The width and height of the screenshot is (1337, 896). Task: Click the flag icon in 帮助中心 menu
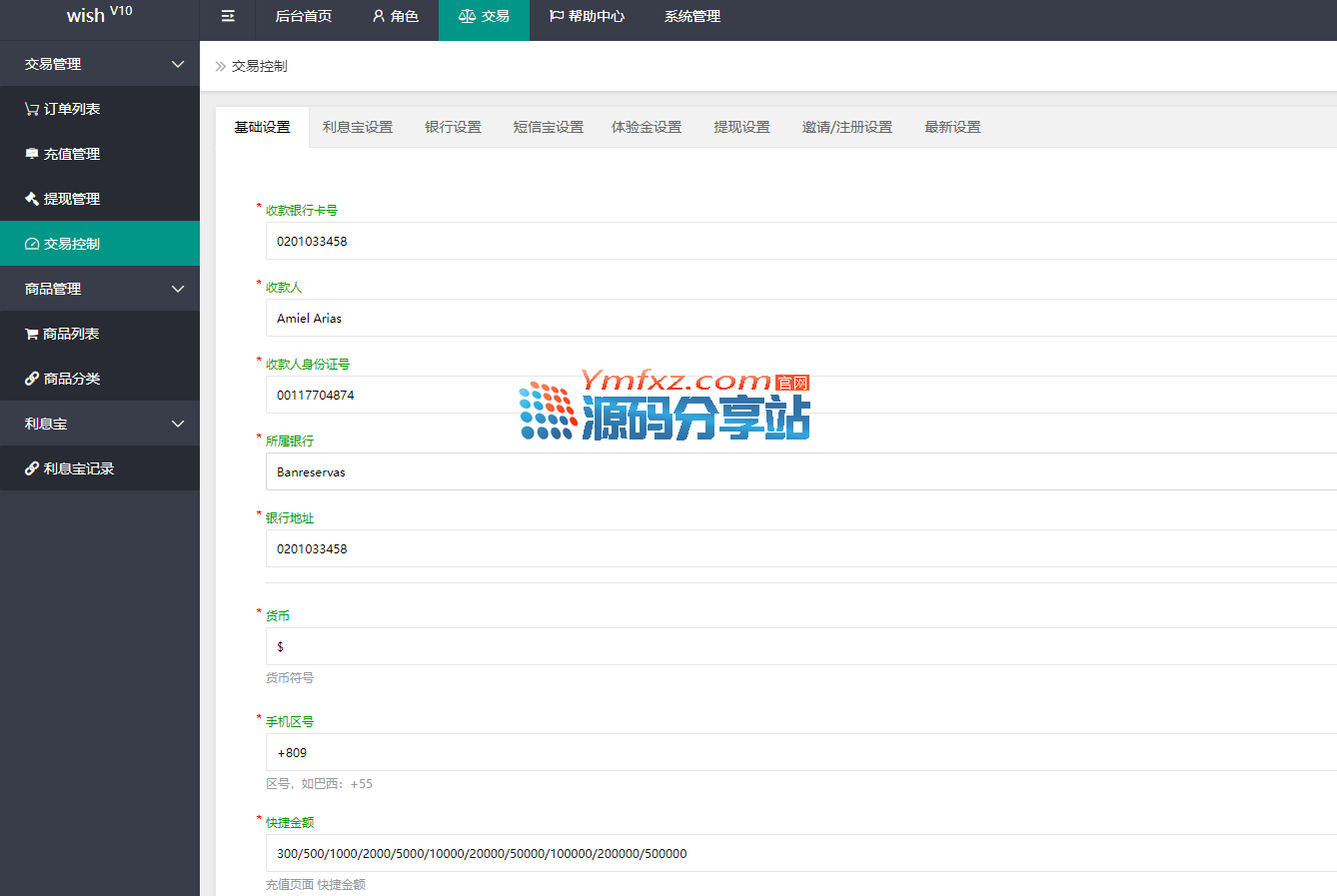click(557, 16)
